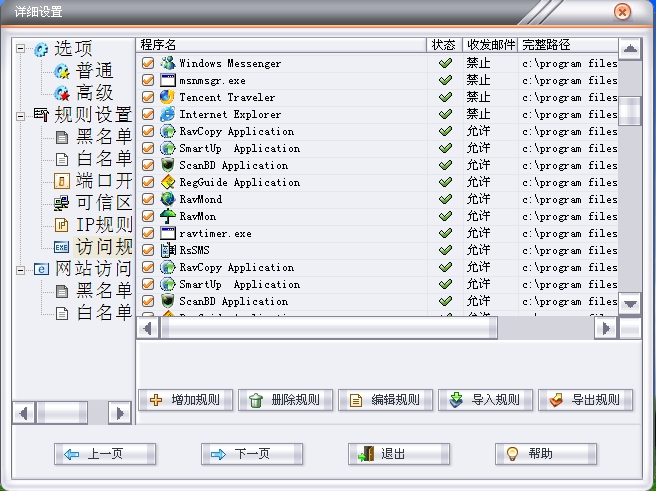Sort by 程序名 column header
Screen dimensions: 656x491
(281, 45)
